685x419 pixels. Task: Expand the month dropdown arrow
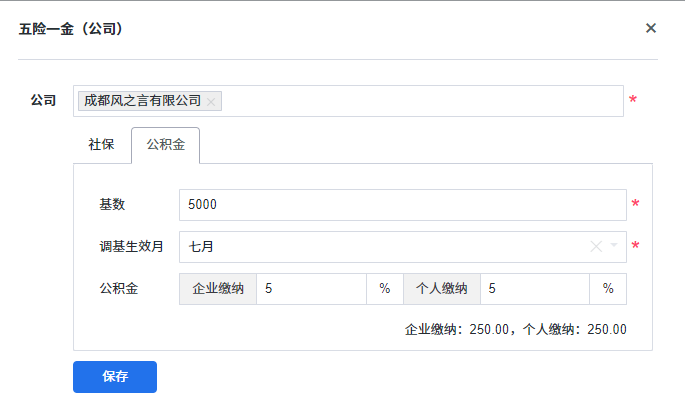point(614,245)
